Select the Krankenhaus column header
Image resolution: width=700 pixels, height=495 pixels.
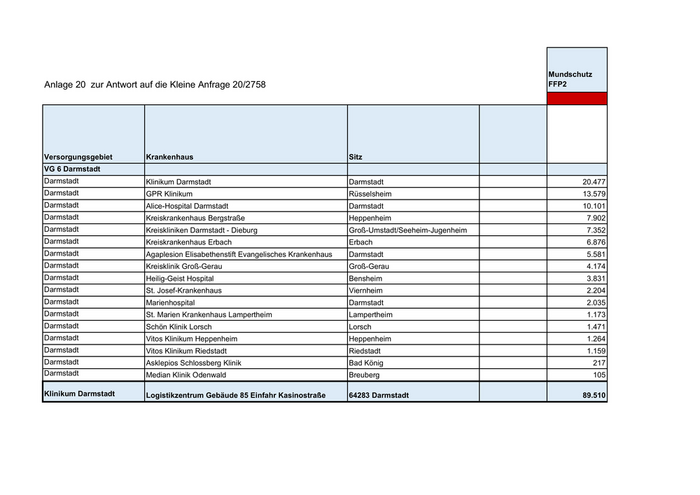pyautogui.click(x=169, y=158)
